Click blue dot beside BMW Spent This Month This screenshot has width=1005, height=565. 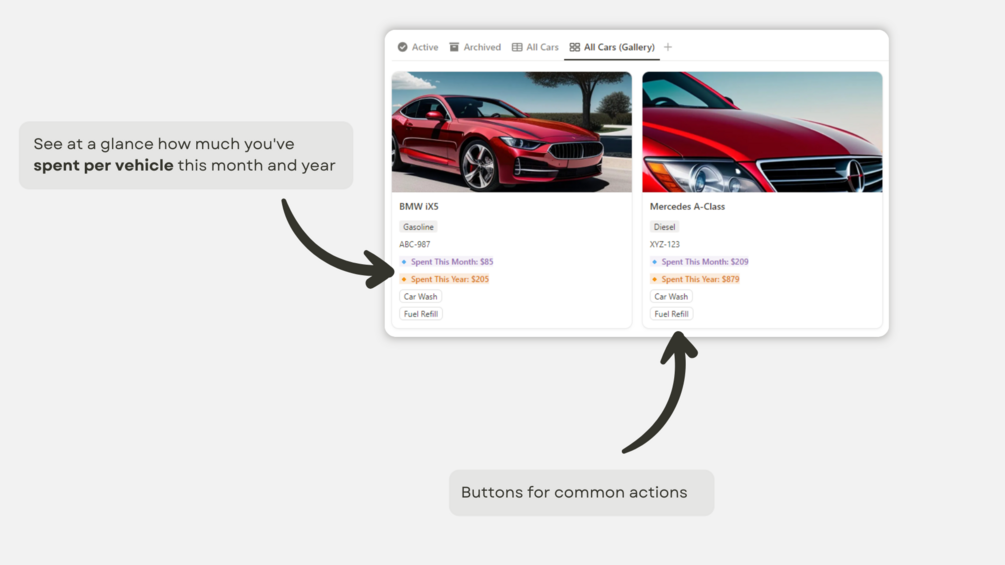(404, 261)
